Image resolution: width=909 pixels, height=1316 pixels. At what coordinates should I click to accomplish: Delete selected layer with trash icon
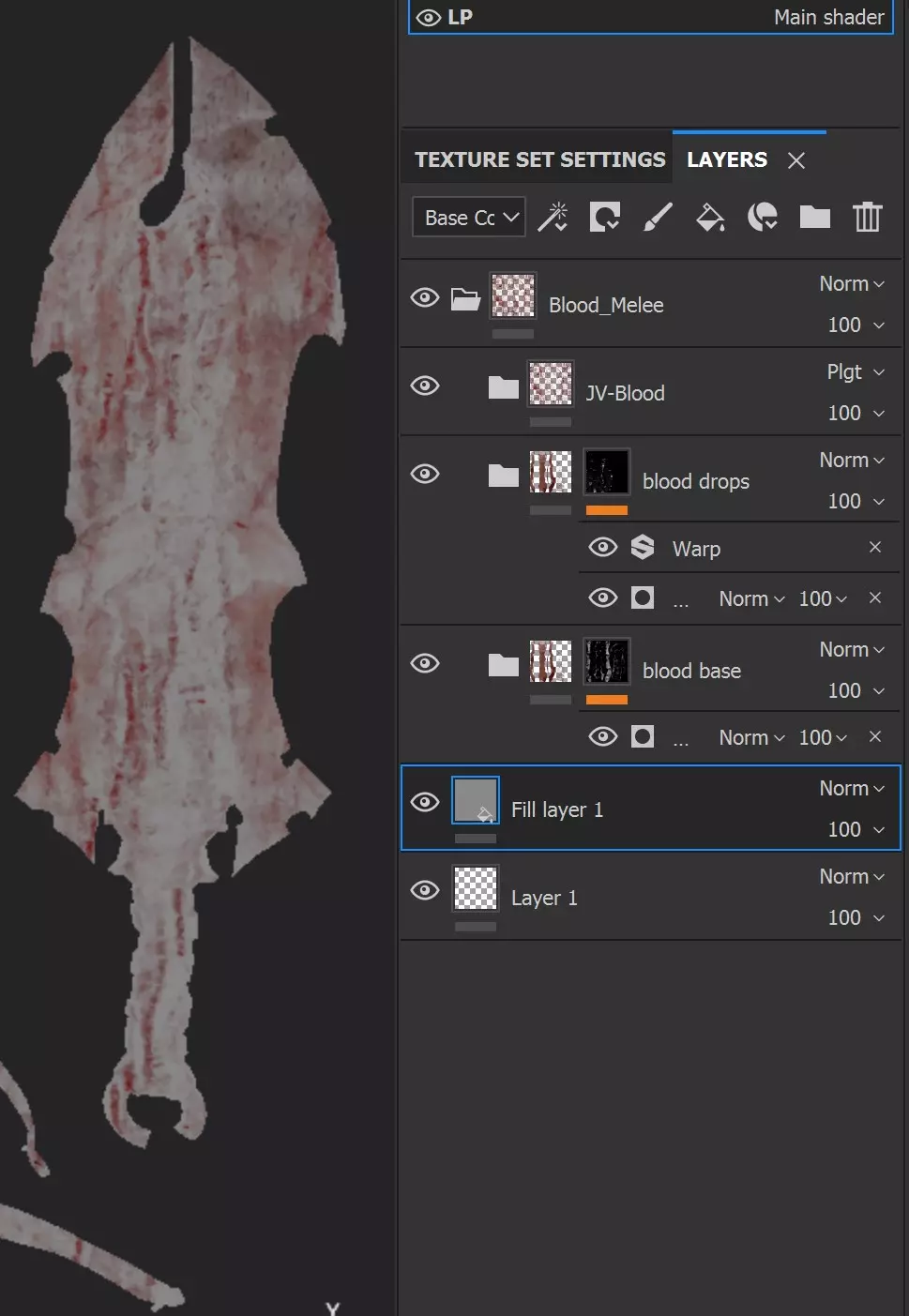[x=867, y=218]
